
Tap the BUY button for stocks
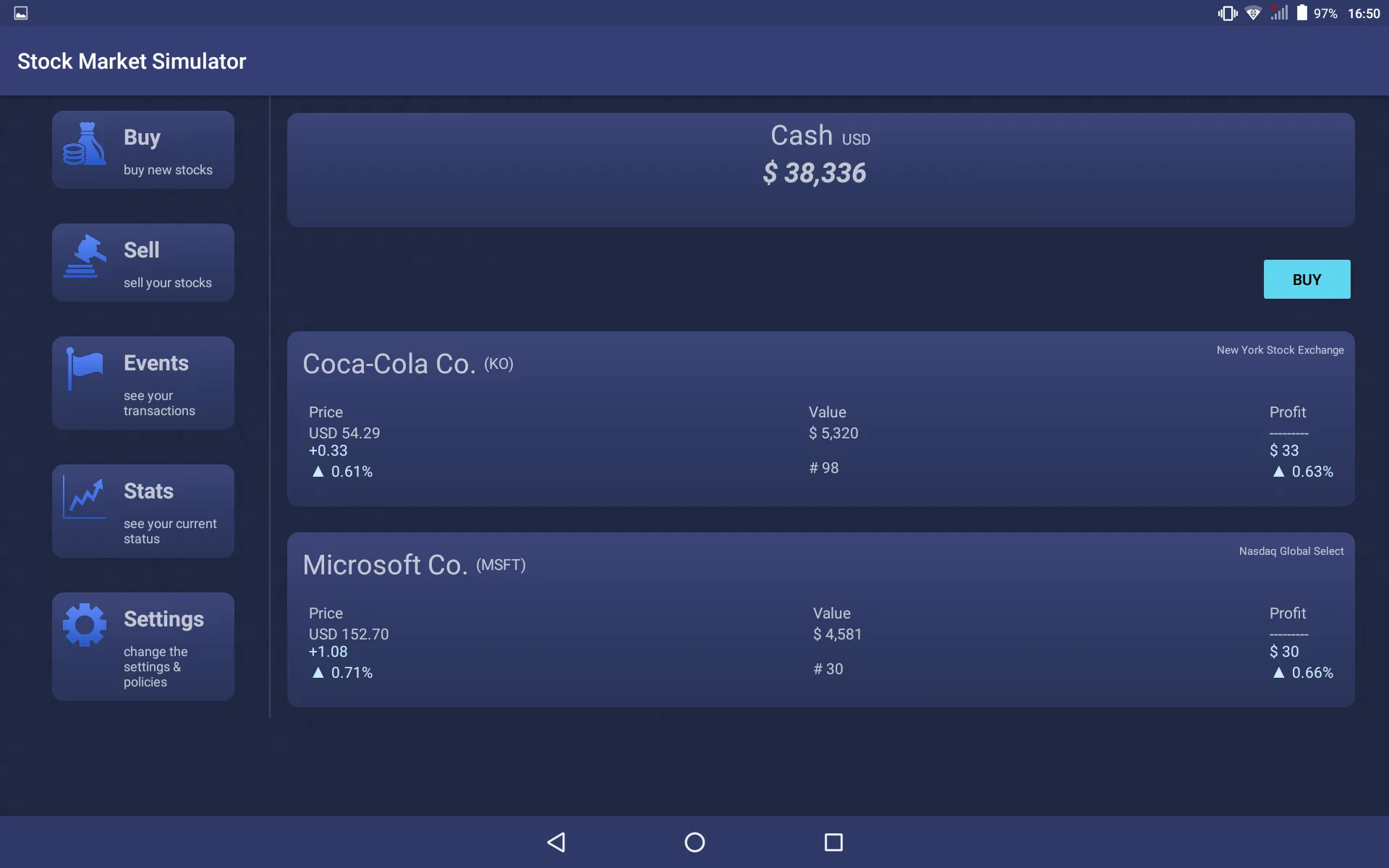pyautogui.click(x=1307, y=279)
